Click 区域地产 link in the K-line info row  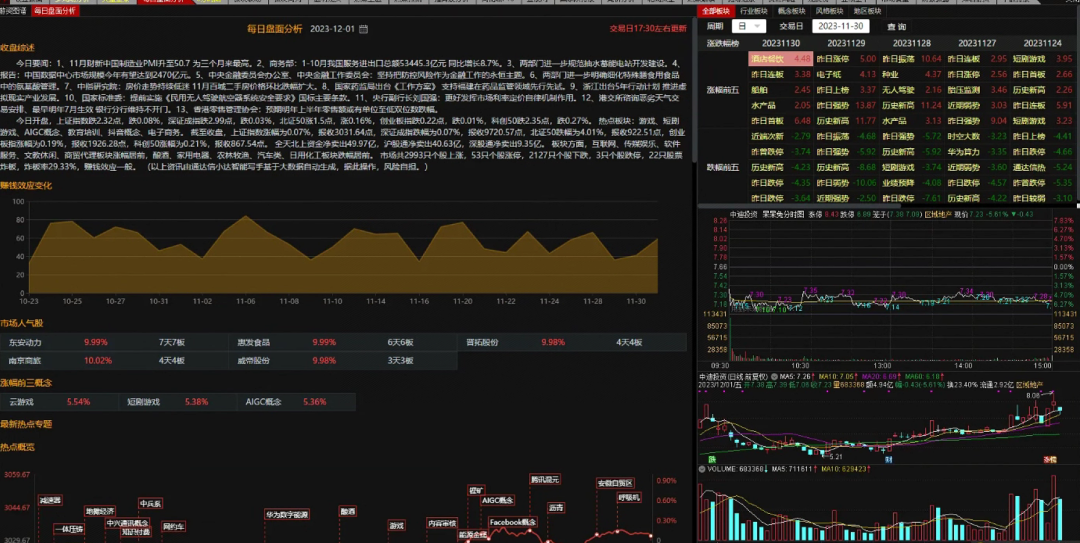point(1030,385)
